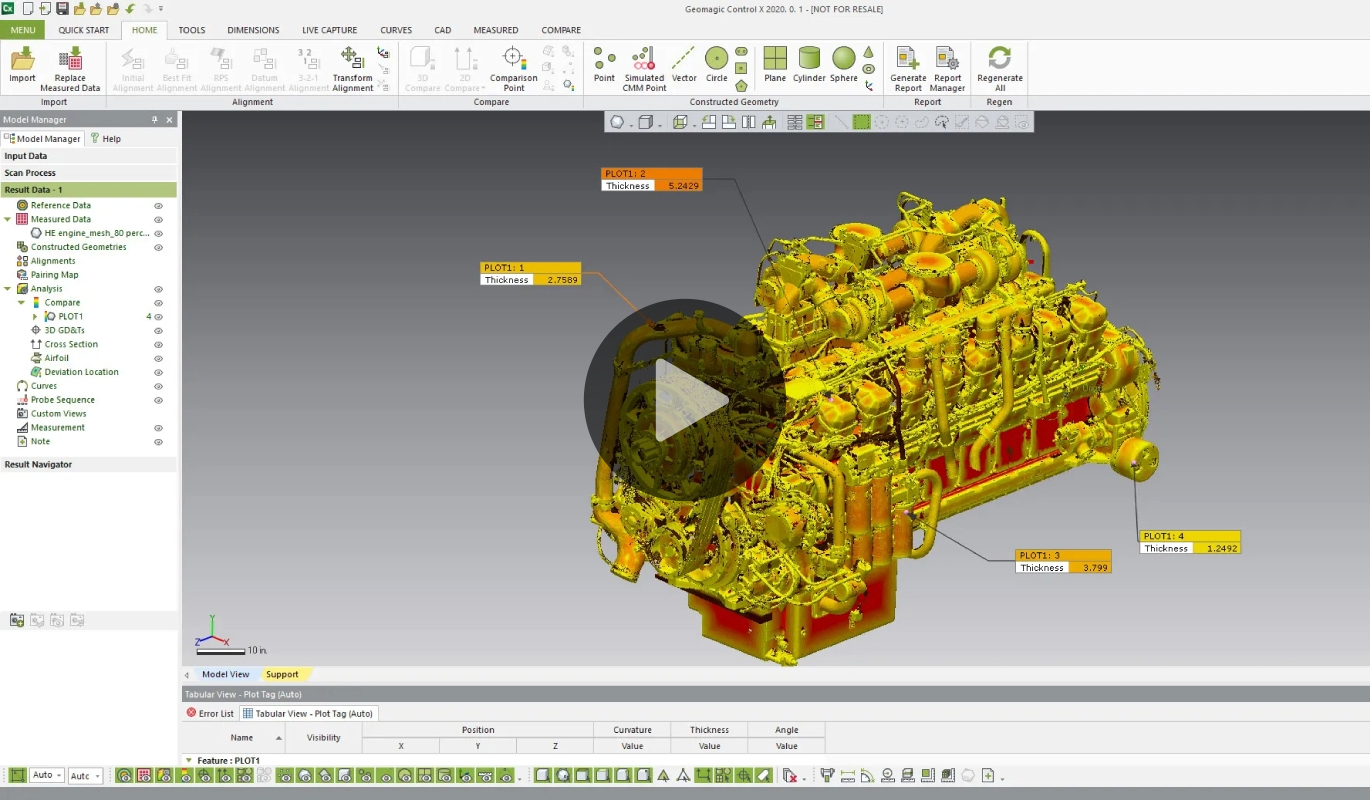Open the first Auto dropdown in the bottom toolbar

(47, 775)
